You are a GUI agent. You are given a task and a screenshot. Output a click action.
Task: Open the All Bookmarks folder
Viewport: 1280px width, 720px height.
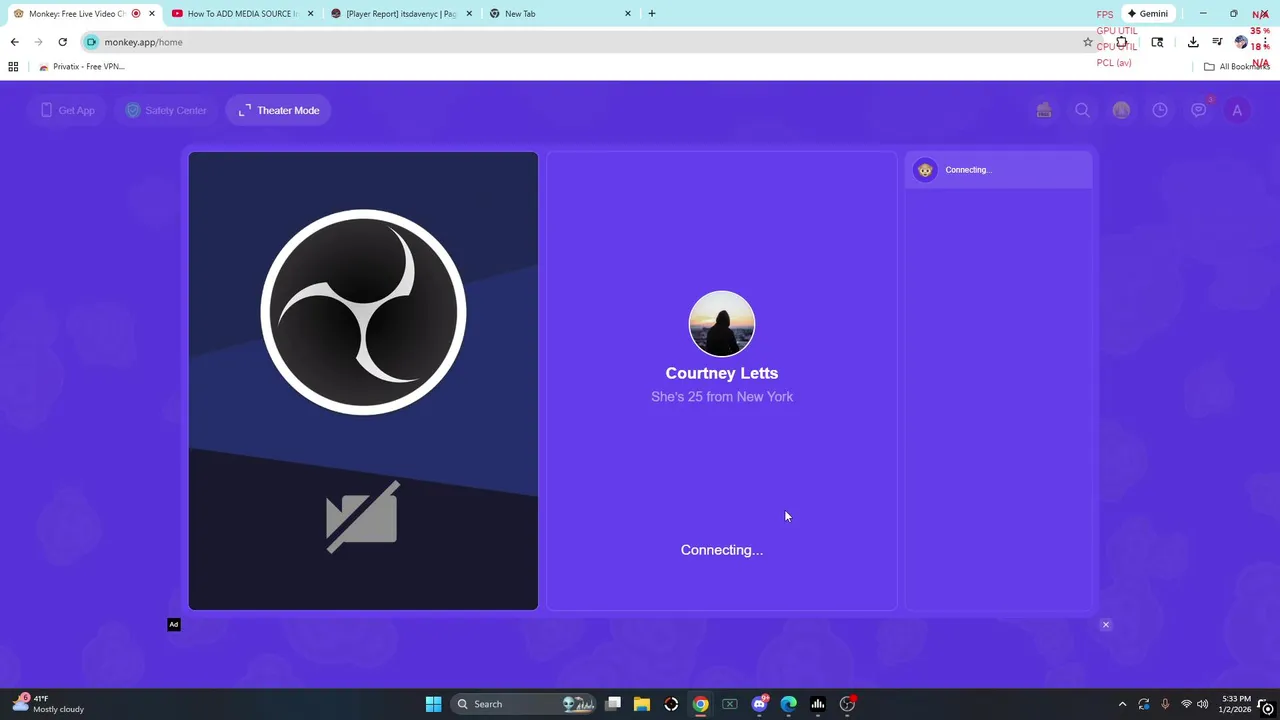(x=1237, y=67)
